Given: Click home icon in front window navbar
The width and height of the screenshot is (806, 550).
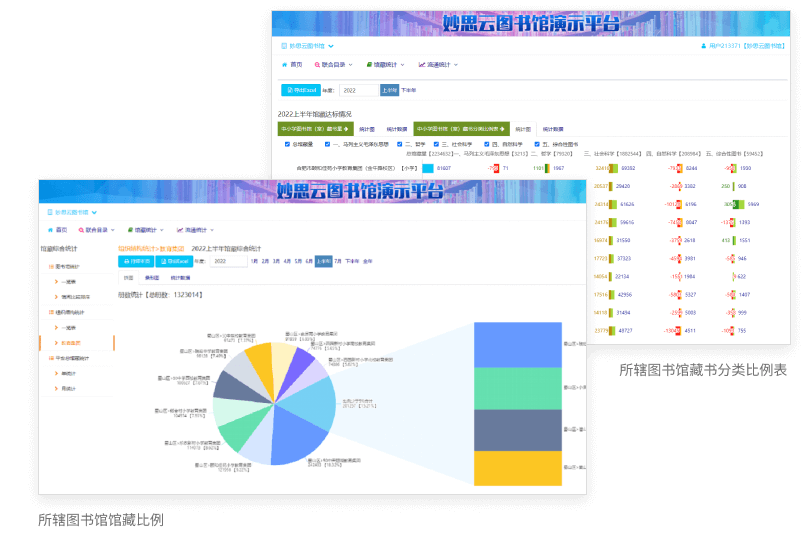Looking at the screenshot, I should tap(50, 229).
